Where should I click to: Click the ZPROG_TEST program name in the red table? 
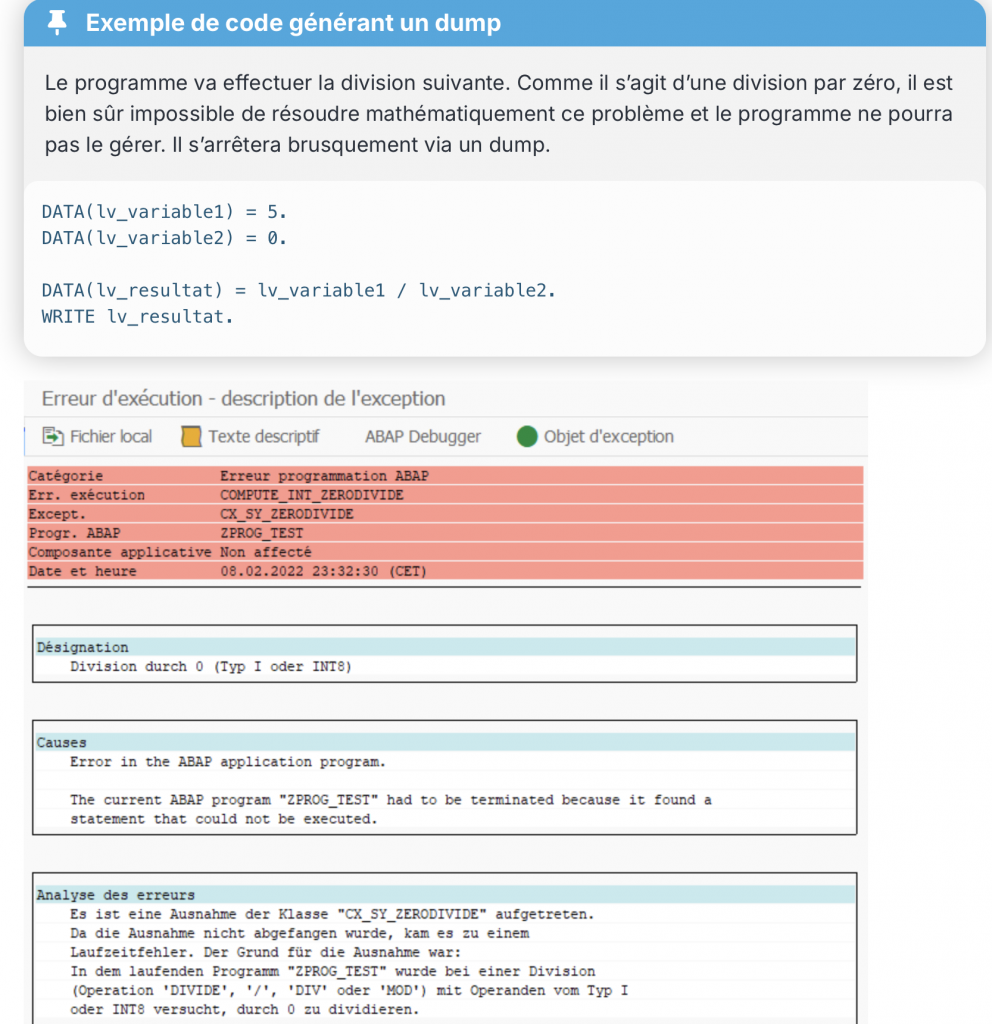[x=261, y=533]
